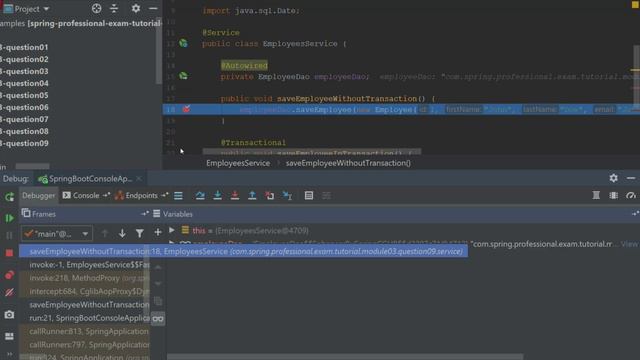
Task: Hide the Project panel with minimize icon
Action: pos(153,9)
